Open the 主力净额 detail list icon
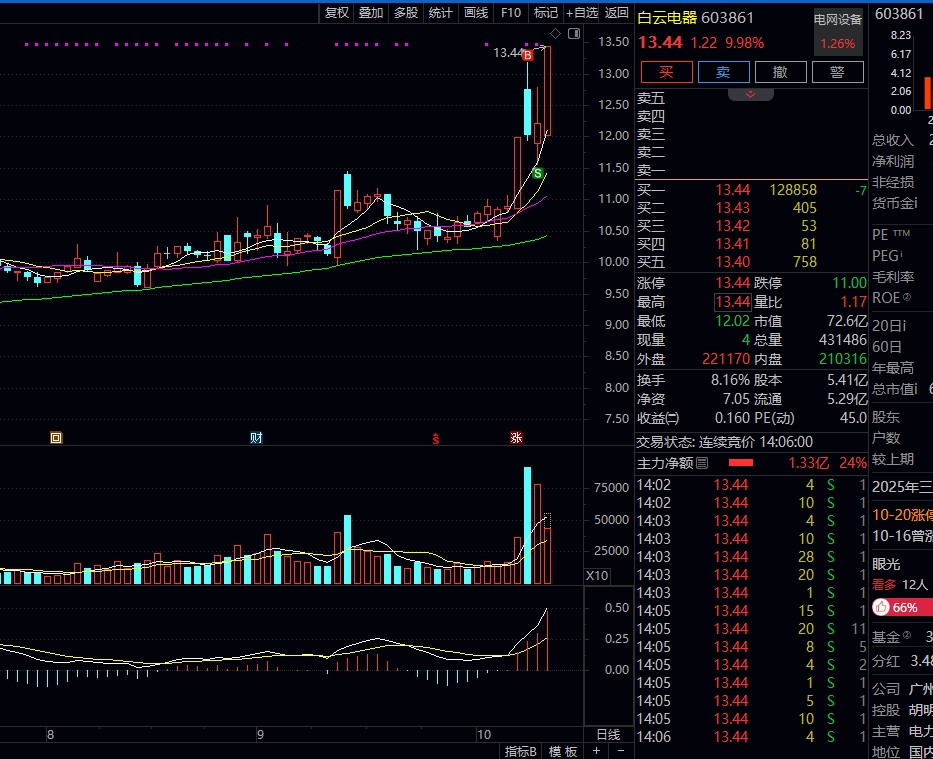 (702, 463)
